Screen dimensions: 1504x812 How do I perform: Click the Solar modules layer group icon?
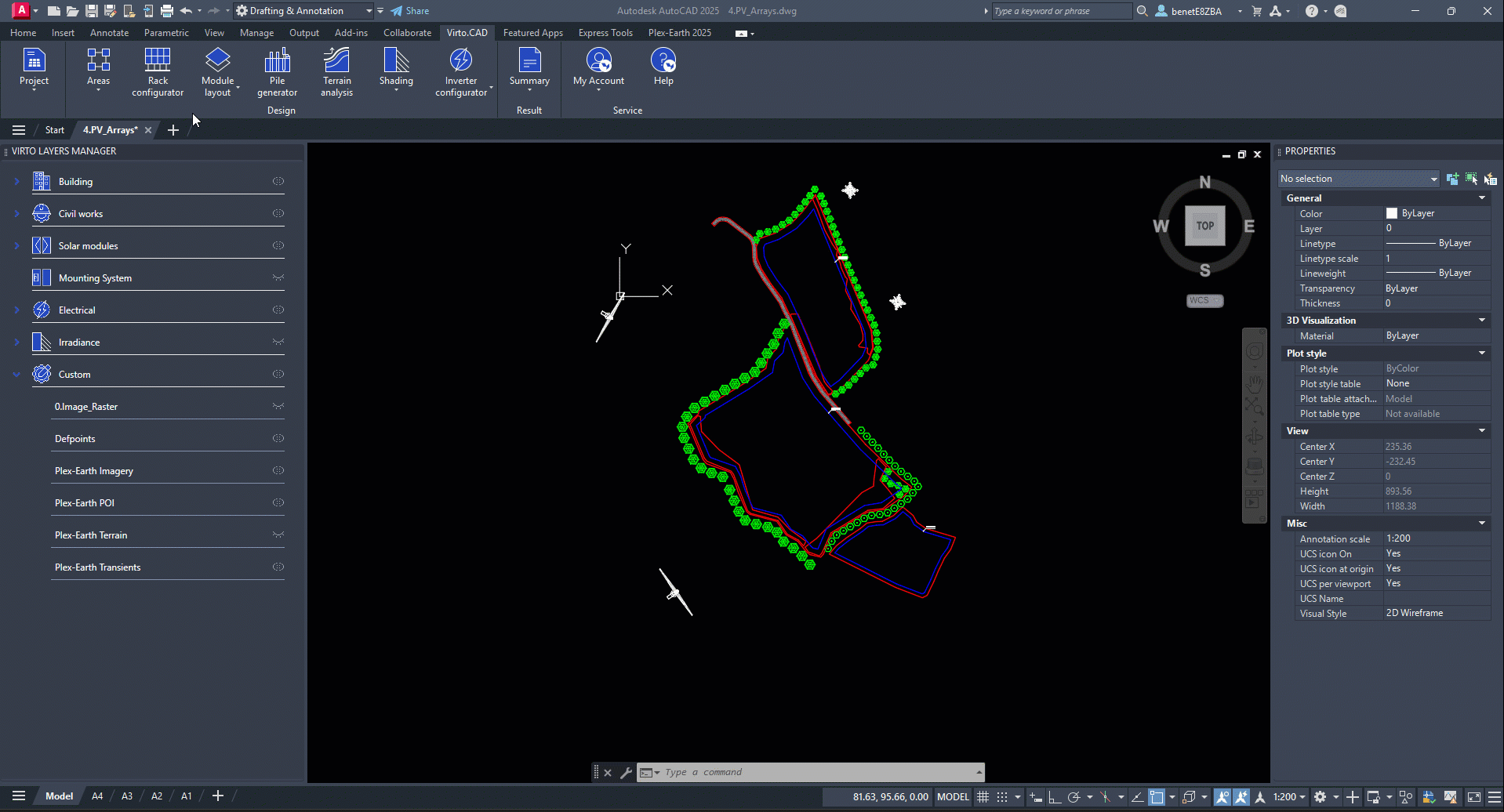point(42,245)
